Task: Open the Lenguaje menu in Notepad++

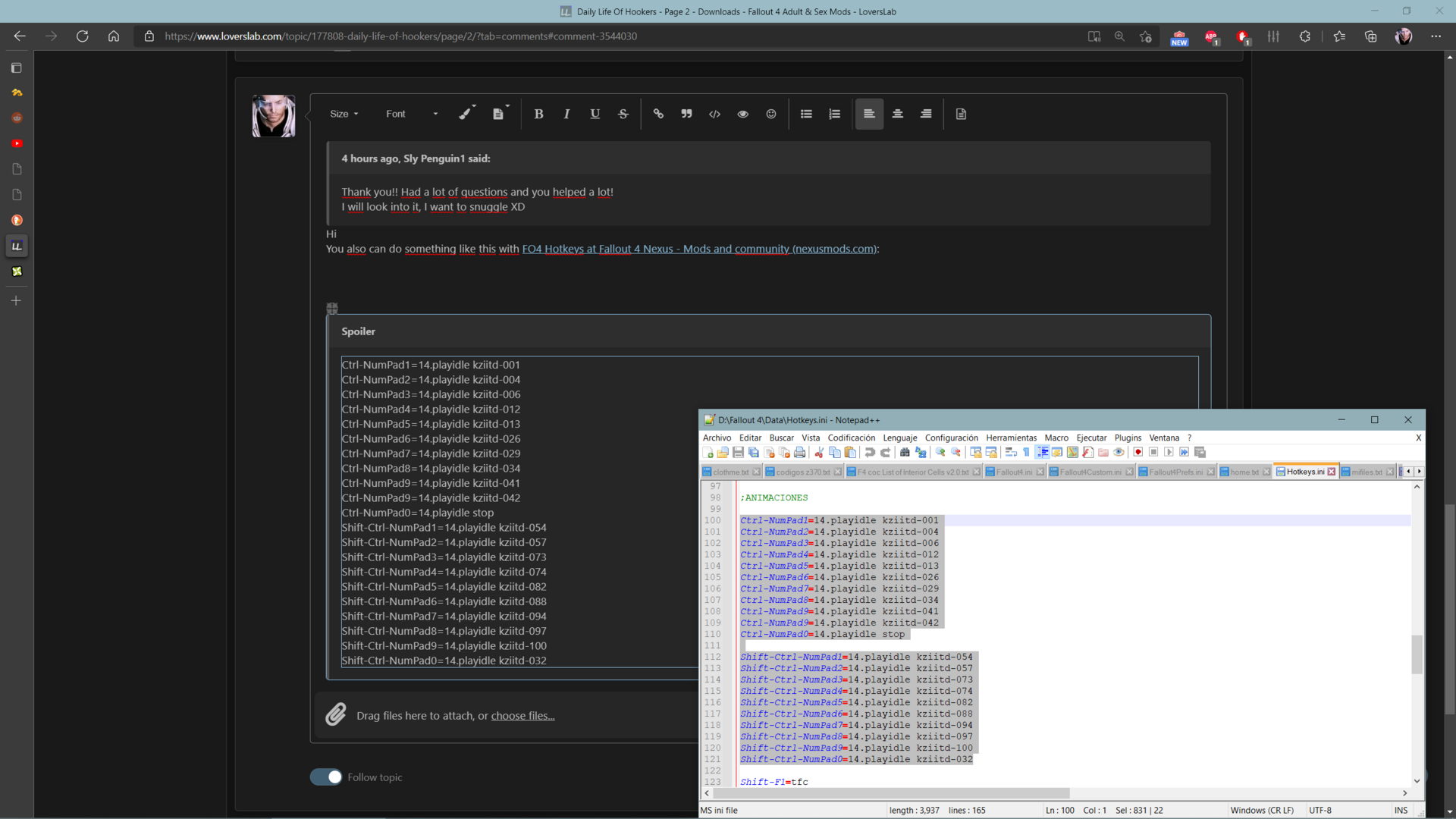Action: [900, 438]
